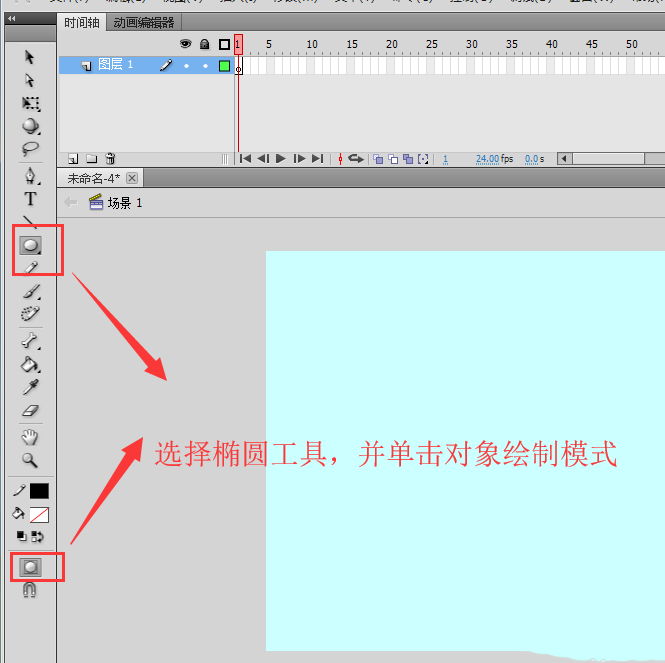Screen dimensions: 665x663
Task: Select the 图层 1 layer row
Action: [146, 65]
